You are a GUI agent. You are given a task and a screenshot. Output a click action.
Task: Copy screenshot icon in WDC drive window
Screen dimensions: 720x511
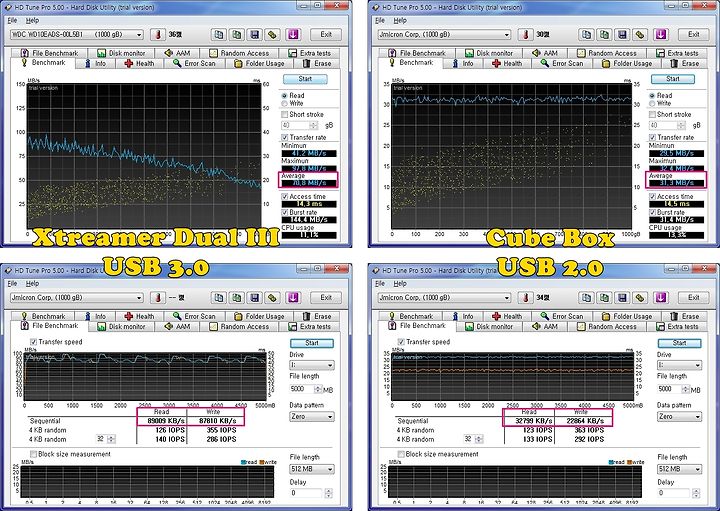[x=236, y=35]
